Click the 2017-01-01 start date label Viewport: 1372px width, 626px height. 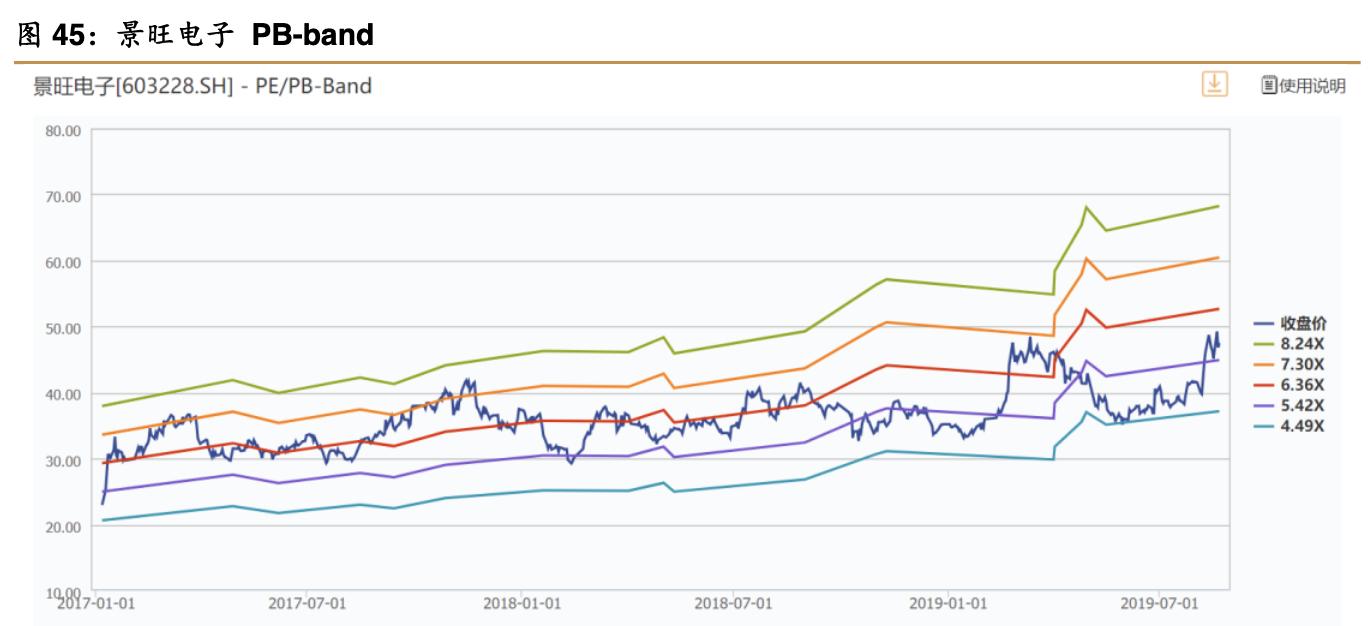pos(93,604)
